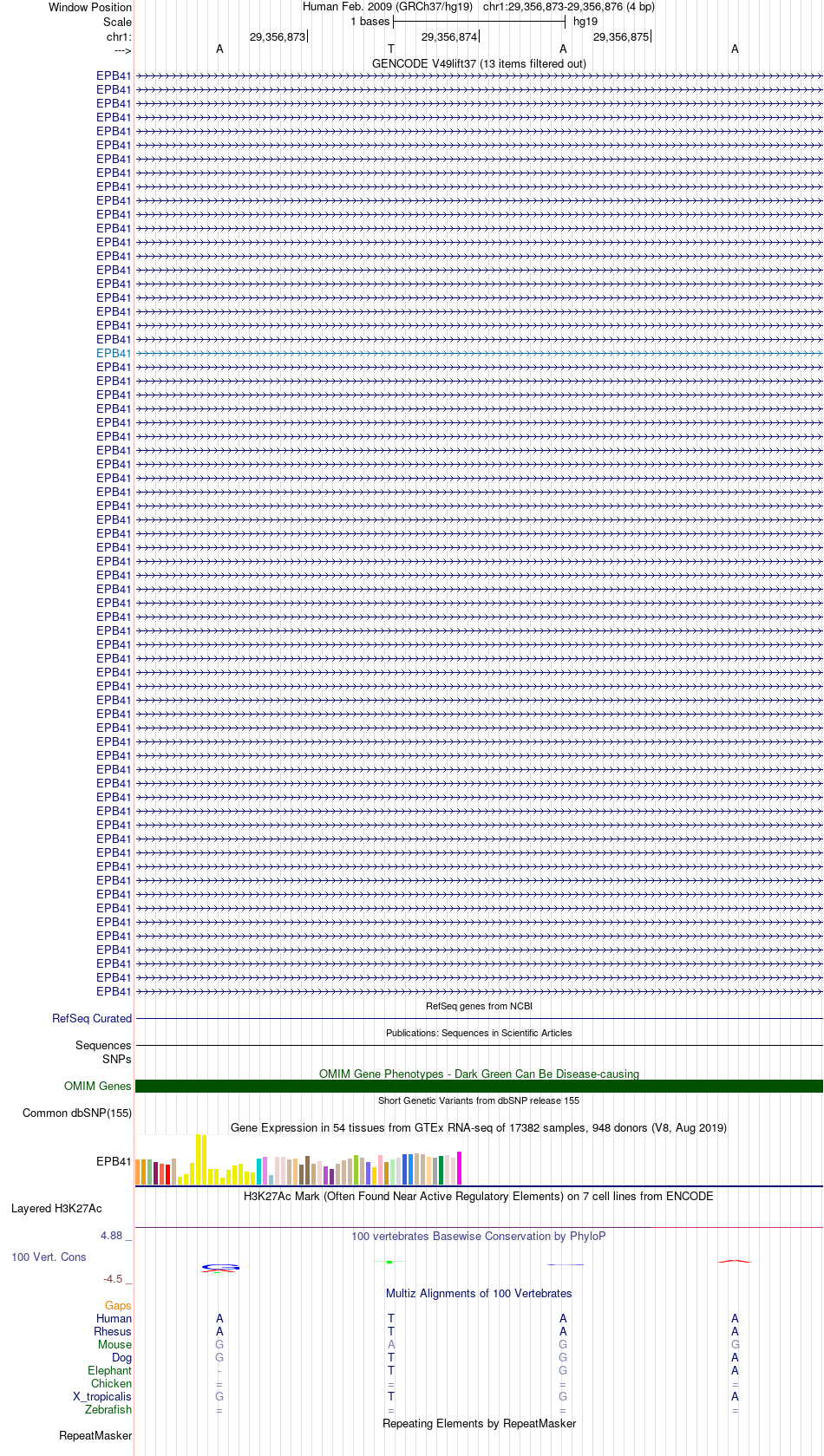The height and width of the screenshot is (1456, 824).
Task: Select the Zebrafish alignment row label
Action: (x=108, y=1409)
